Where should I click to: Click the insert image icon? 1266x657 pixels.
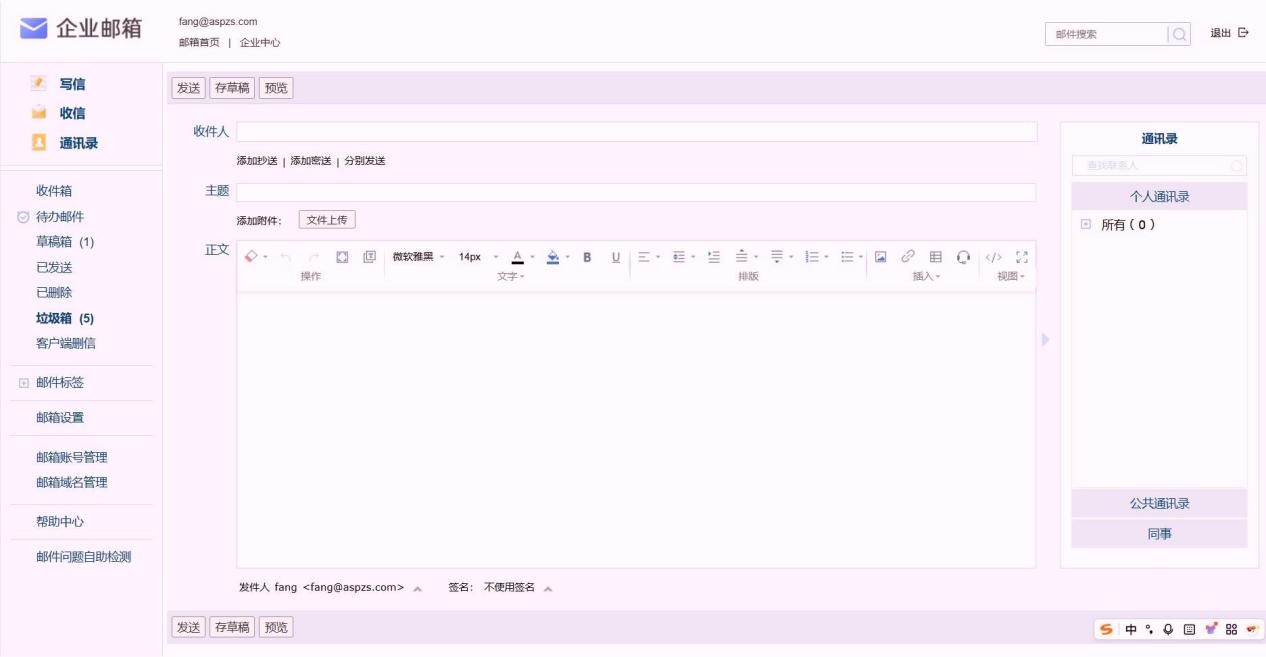point(881,257)
